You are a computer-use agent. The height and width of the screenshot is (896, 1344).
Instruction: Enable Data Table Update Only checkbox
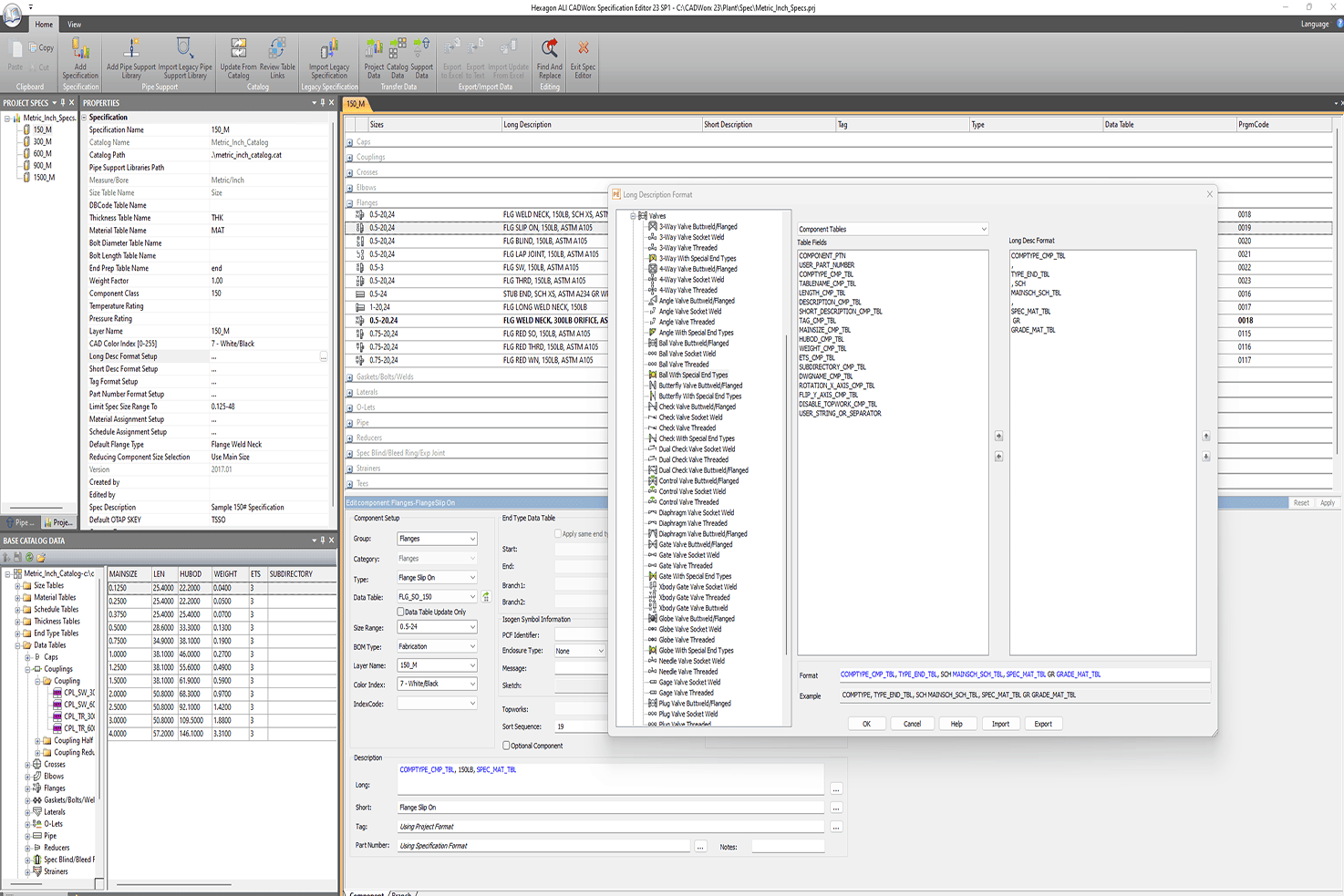(x=401, y=612)
